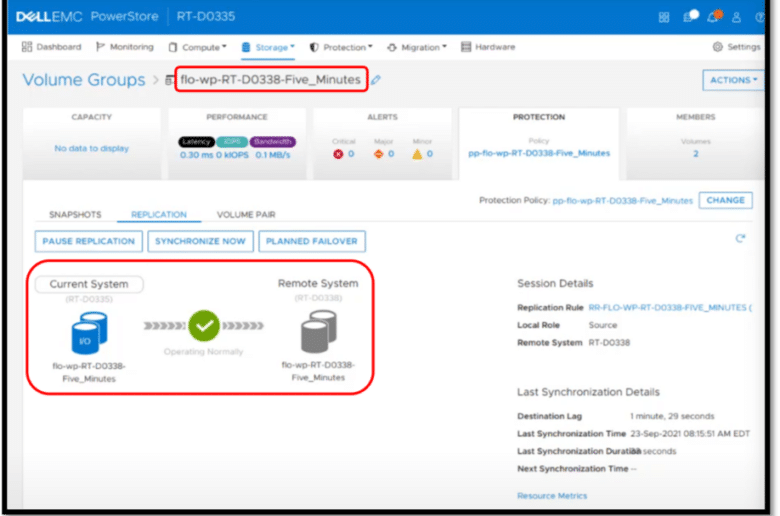Click the 0.1 MB/s bandwidth value
This screenshot has height=516, width=780.
click(x=273, y=155)
